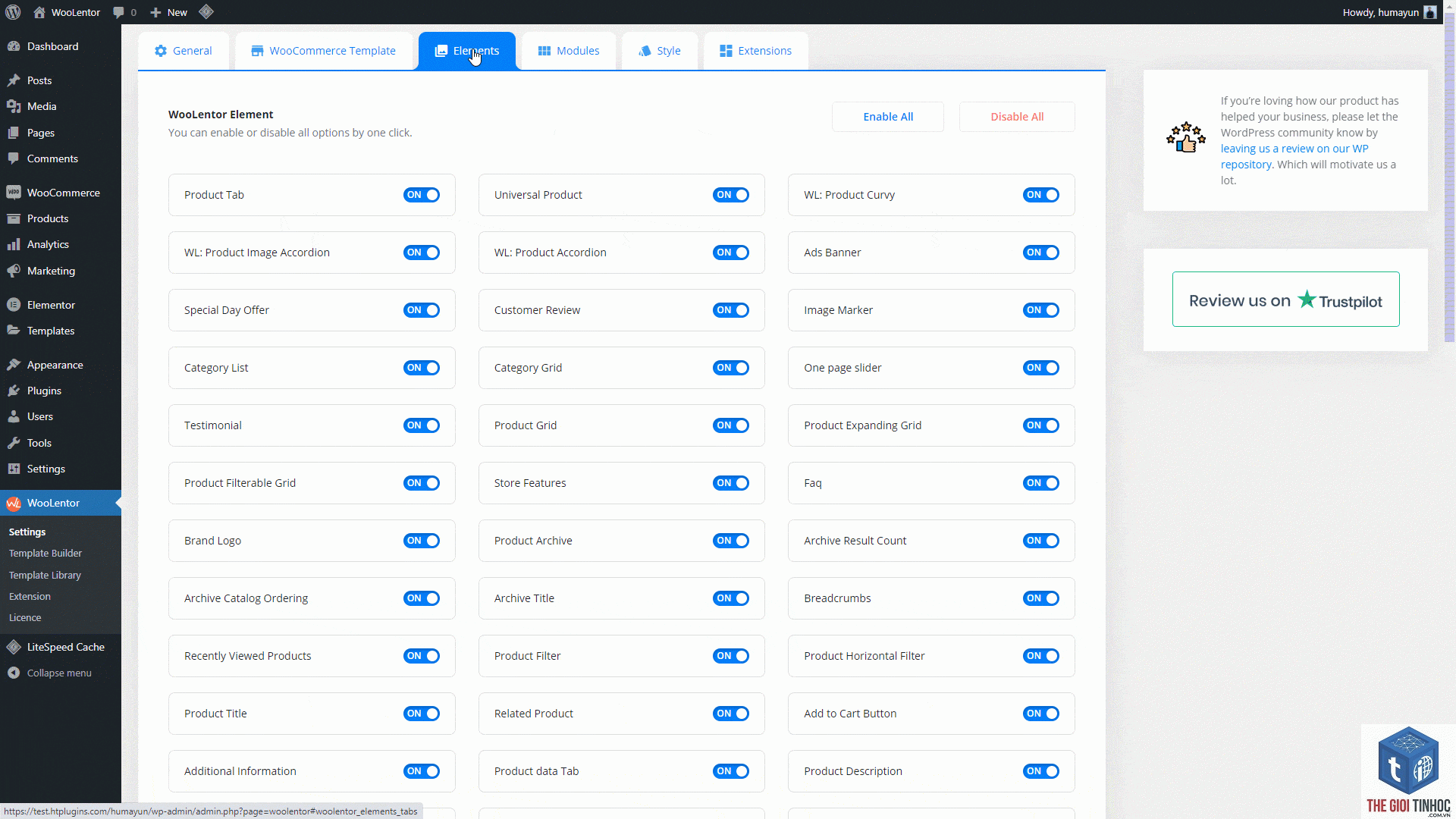Image resolution: width=1456 pixels, height=819 pixels.
Task: Toggle the Breadcrumbs switch
Action: point(1041,598)
